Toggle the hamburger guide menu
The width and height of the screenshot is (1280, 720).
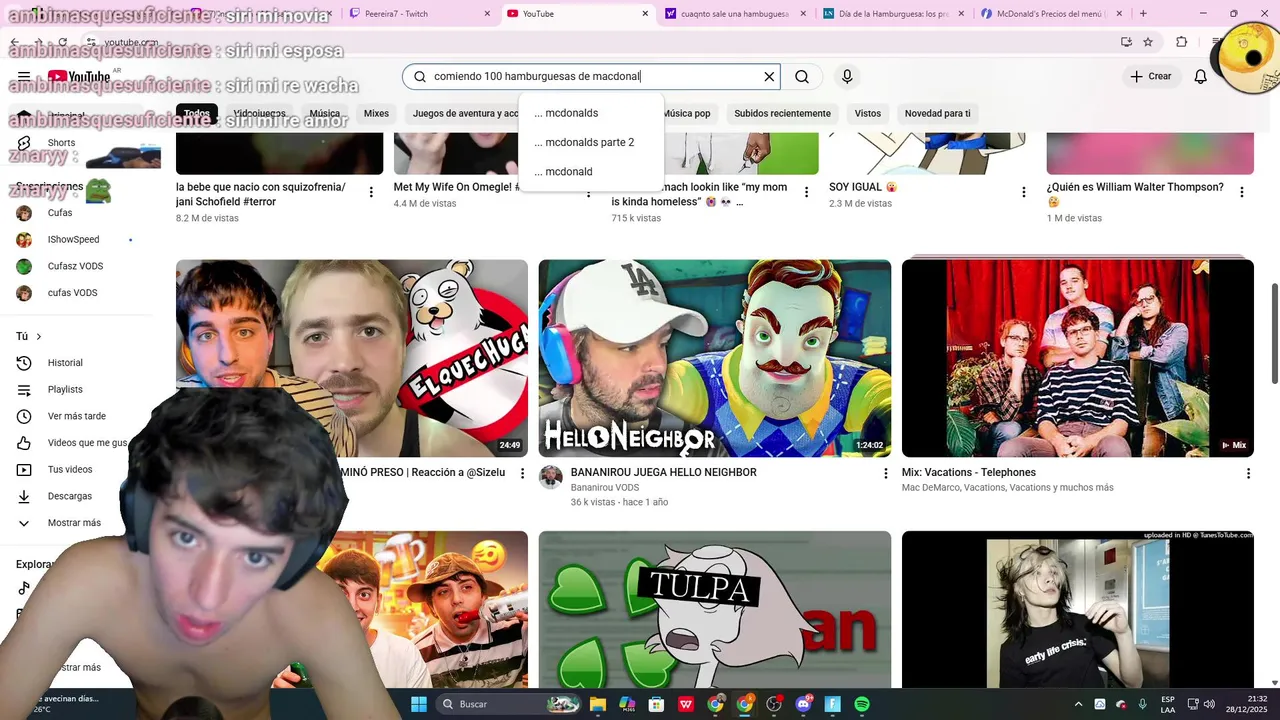(24, 77)
